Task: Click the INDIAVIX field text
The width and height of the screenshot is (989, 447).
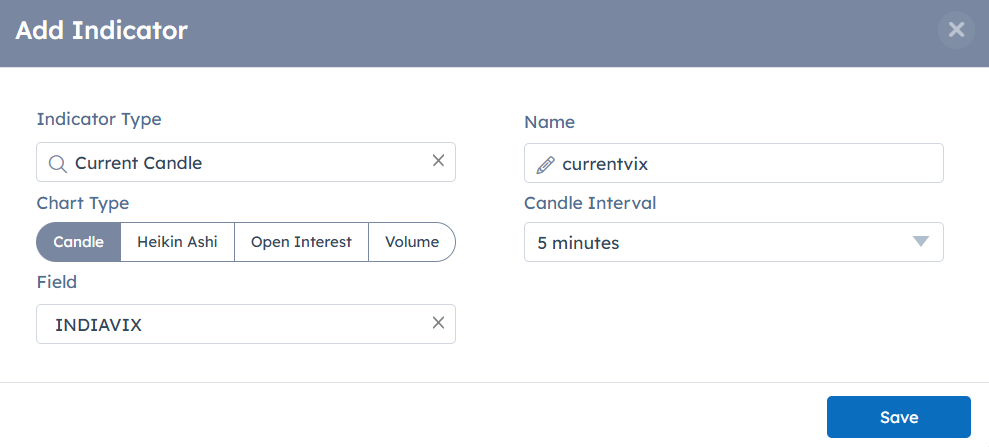Action: [98, 324]
